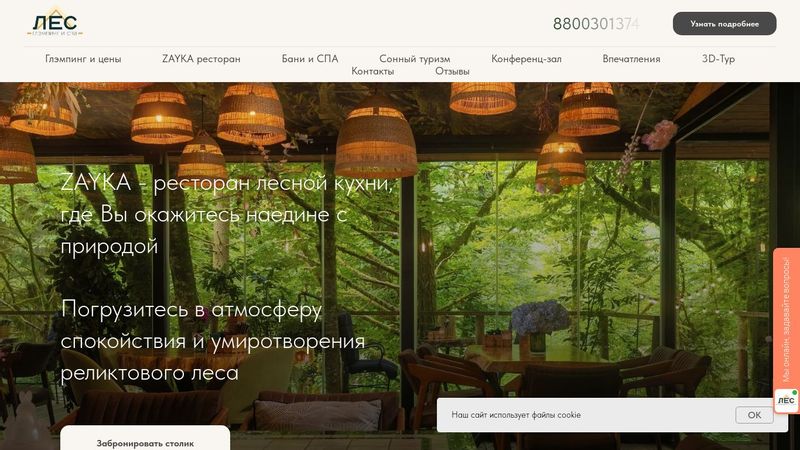The width and height of the screenshot is (800, 450).
Task: Go to 'ZAYKA ресторан' page
Action: [x=201, y=59]
